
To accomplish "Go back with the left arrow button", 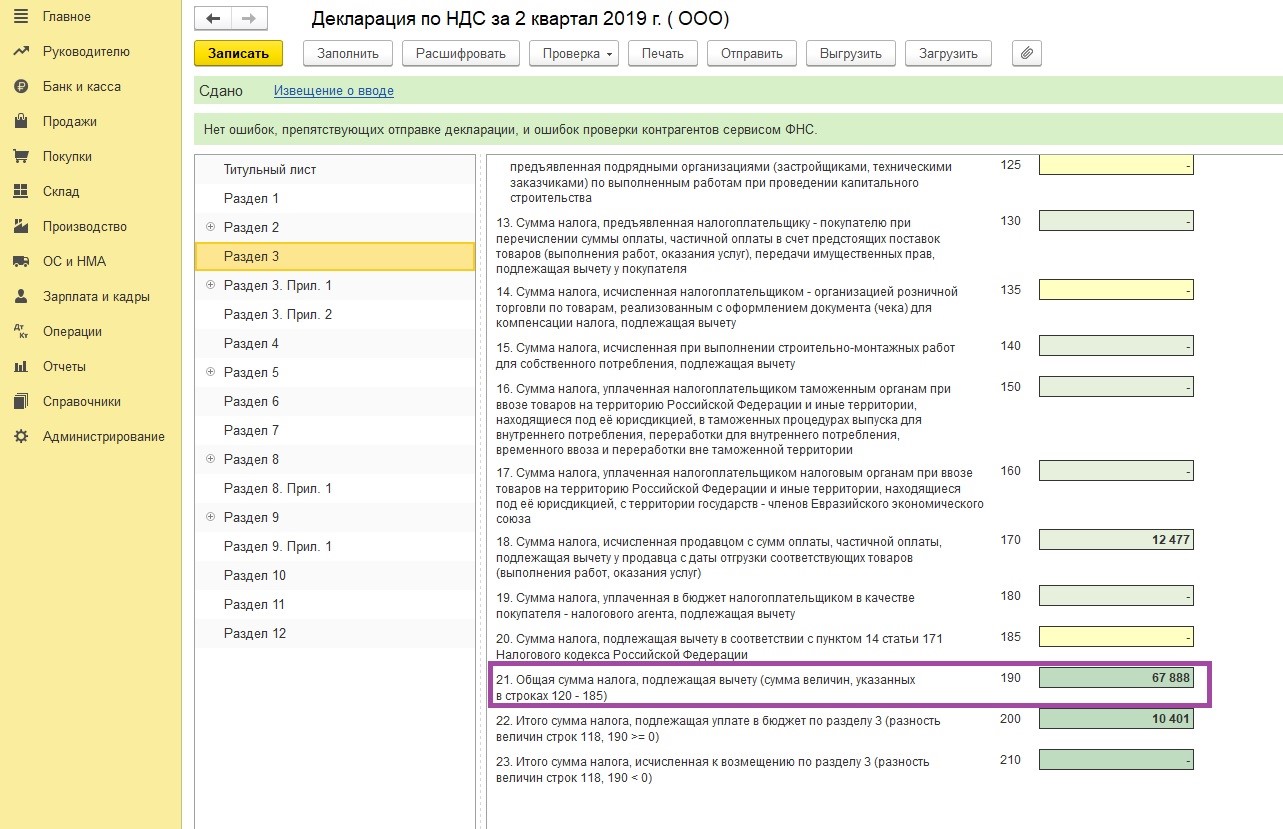I will pyautogui.click(x=212, y=19).
